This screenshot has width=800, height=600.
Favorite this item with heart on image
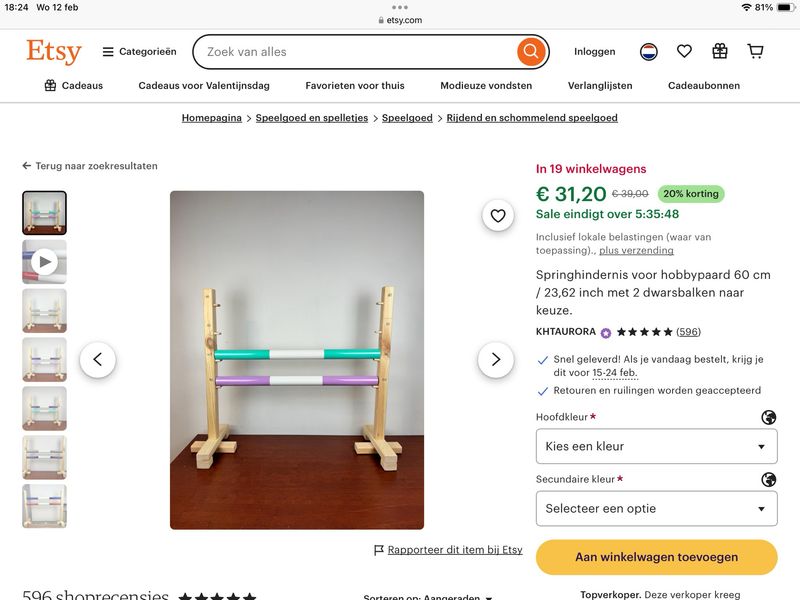click(498, 215)
